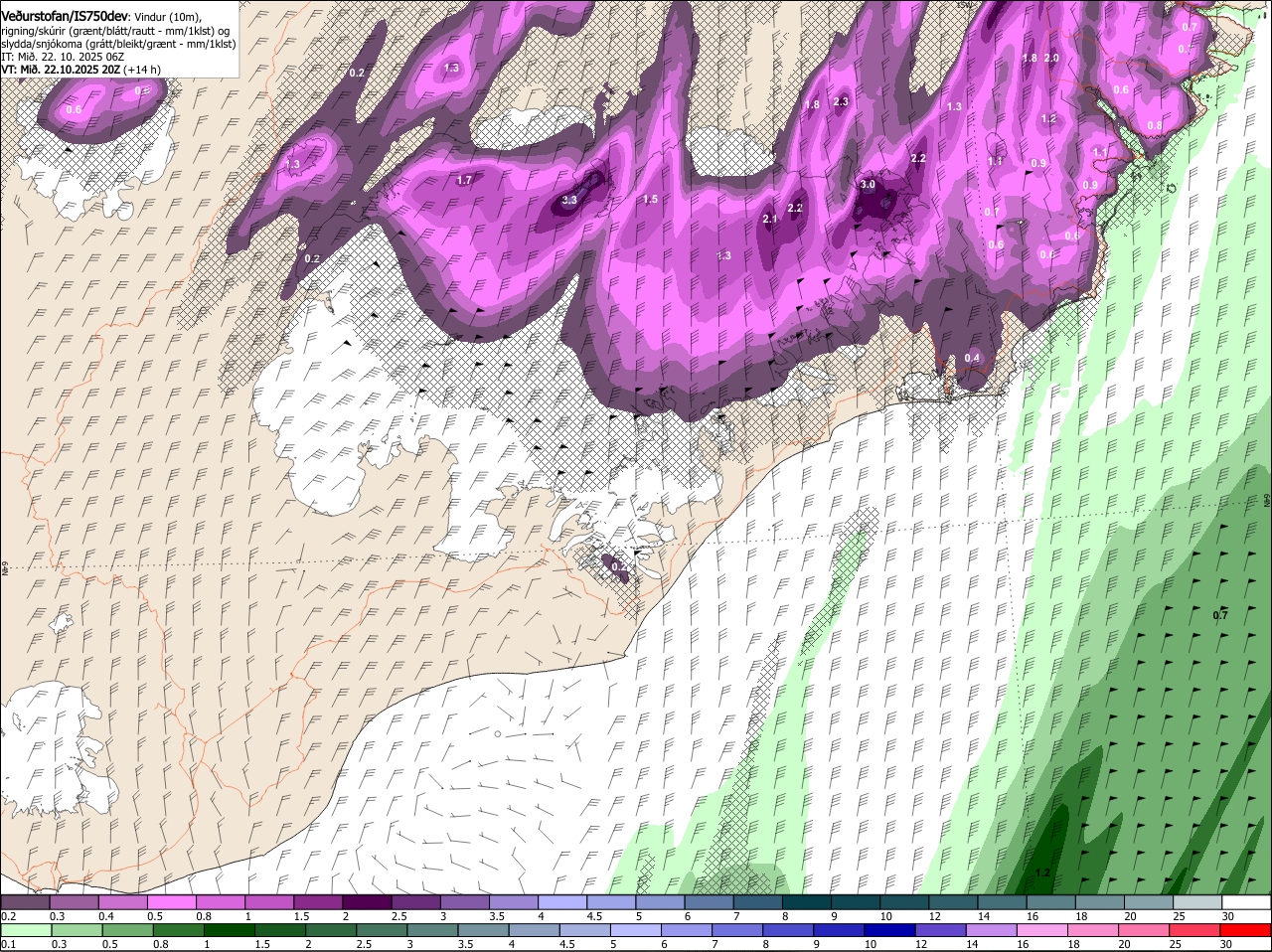Pick the 4–4.5 lavender snow legend swatch
1272x952 pixels.
tap(562, 902)
